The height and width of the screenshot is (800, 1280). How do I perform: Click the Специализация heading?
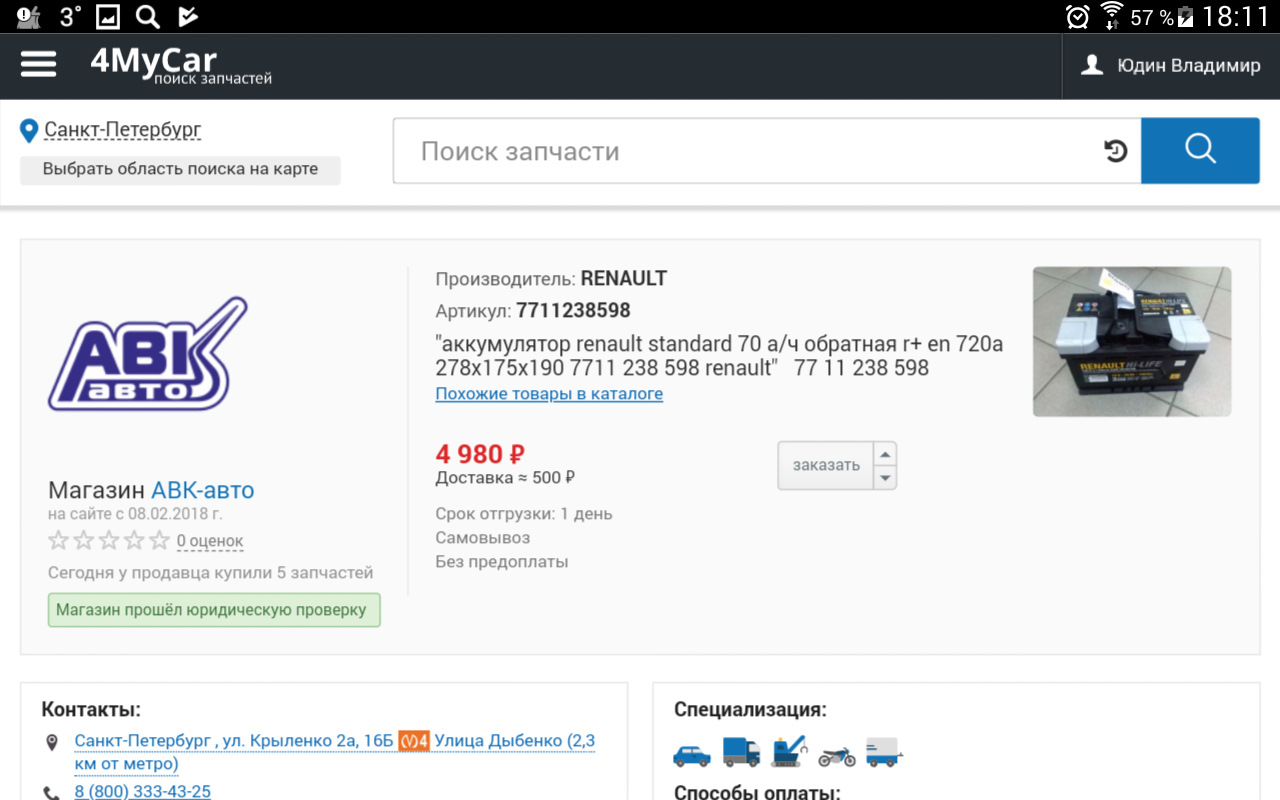750,710
